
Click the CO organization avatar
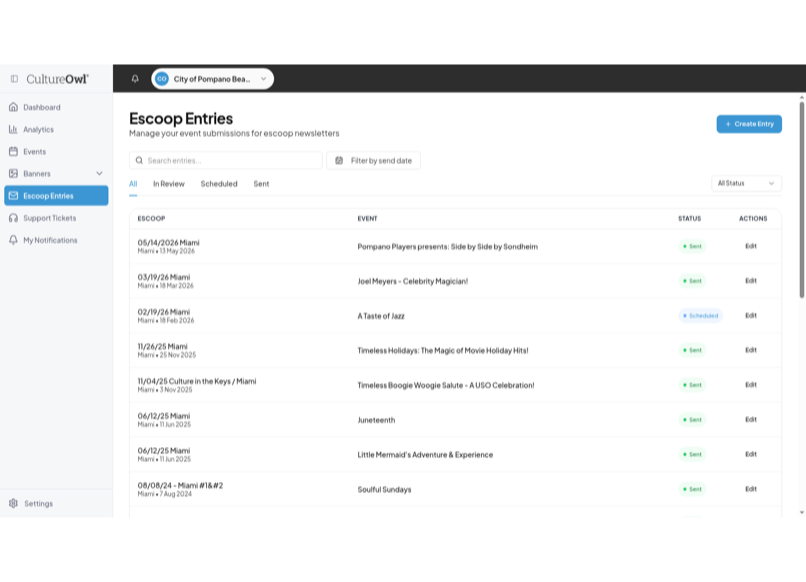[x=162, y=79]
